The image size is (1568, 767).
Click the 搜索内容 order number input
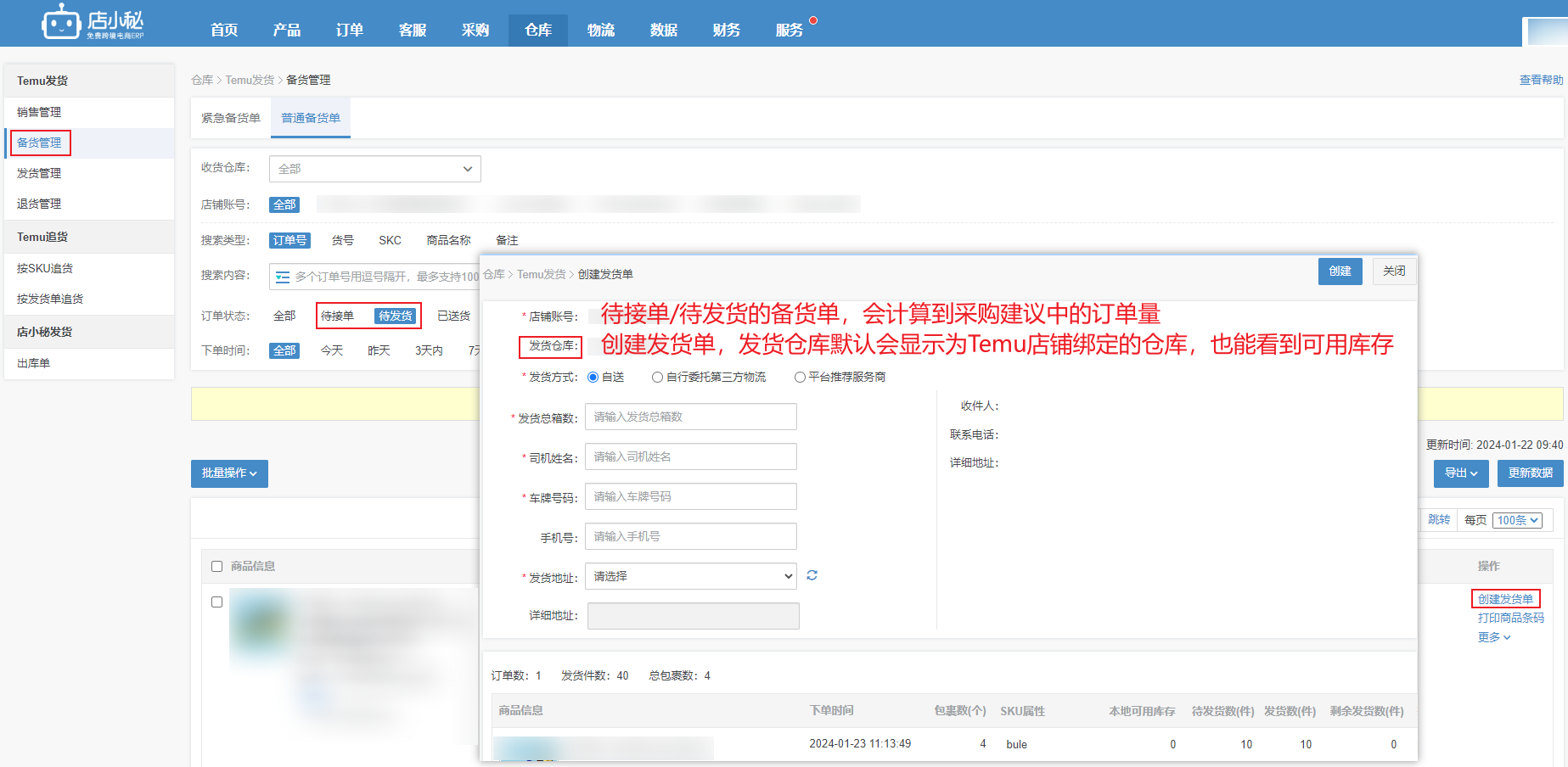(x=374, y=277)
